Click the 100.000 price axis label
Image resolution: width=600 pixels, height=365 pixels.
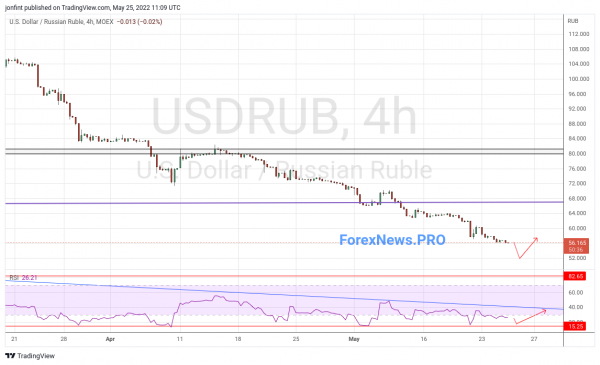[x=579, y=79]
